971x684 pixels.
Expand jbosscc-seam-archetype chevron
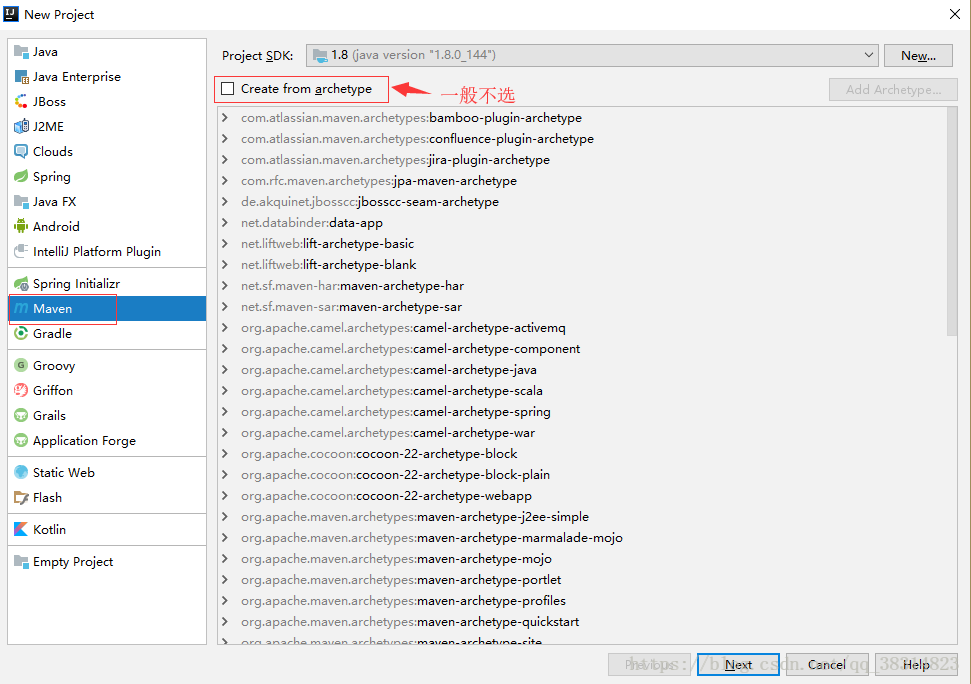225,202
